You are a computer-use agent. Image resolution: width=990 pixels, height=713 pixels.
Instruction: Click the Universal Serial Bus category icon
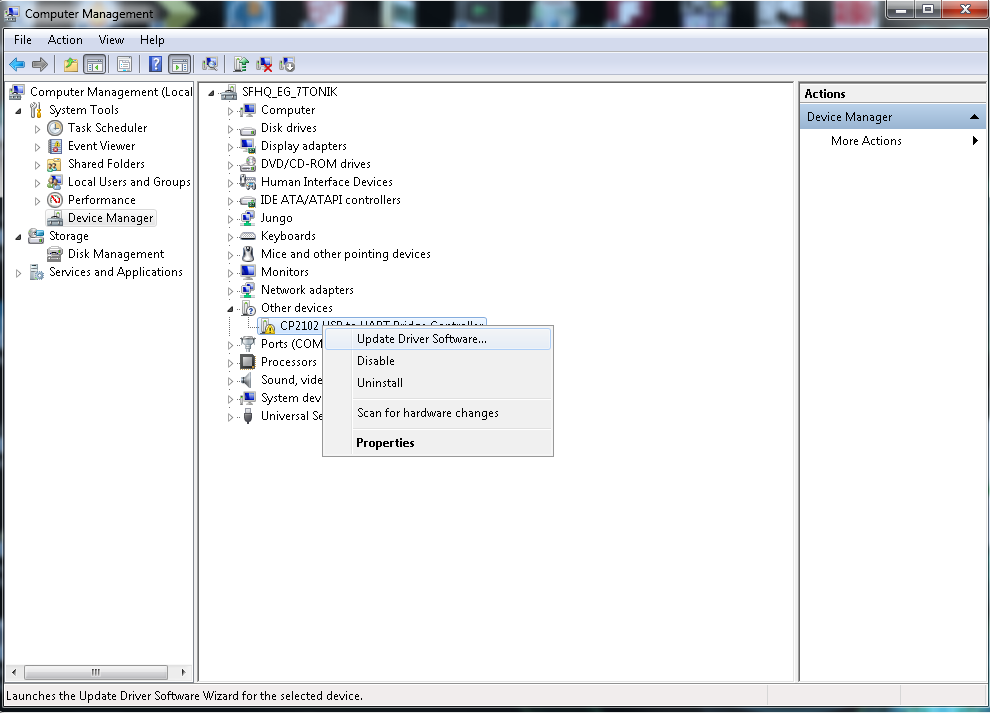pos(248,416)
